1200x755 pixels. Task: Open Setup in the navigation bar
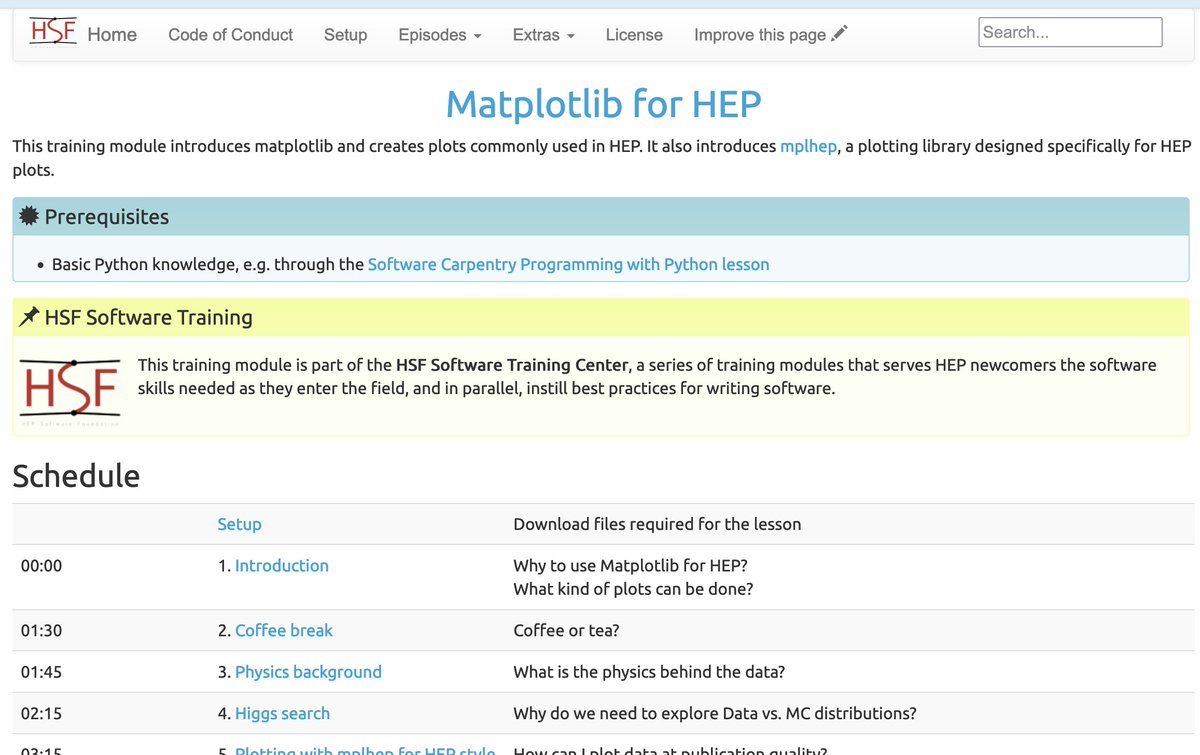click(345, 35)
